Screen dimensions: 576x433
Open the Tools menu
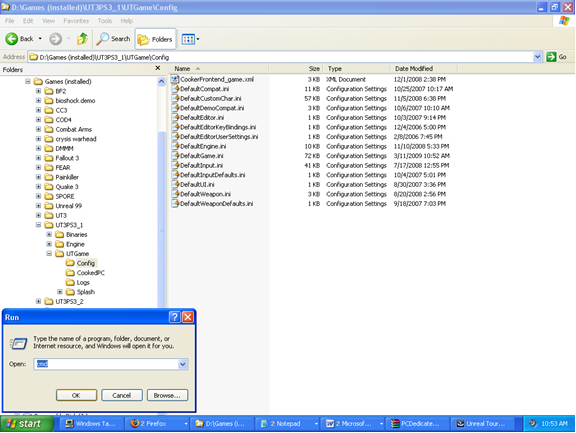[105, 21]
